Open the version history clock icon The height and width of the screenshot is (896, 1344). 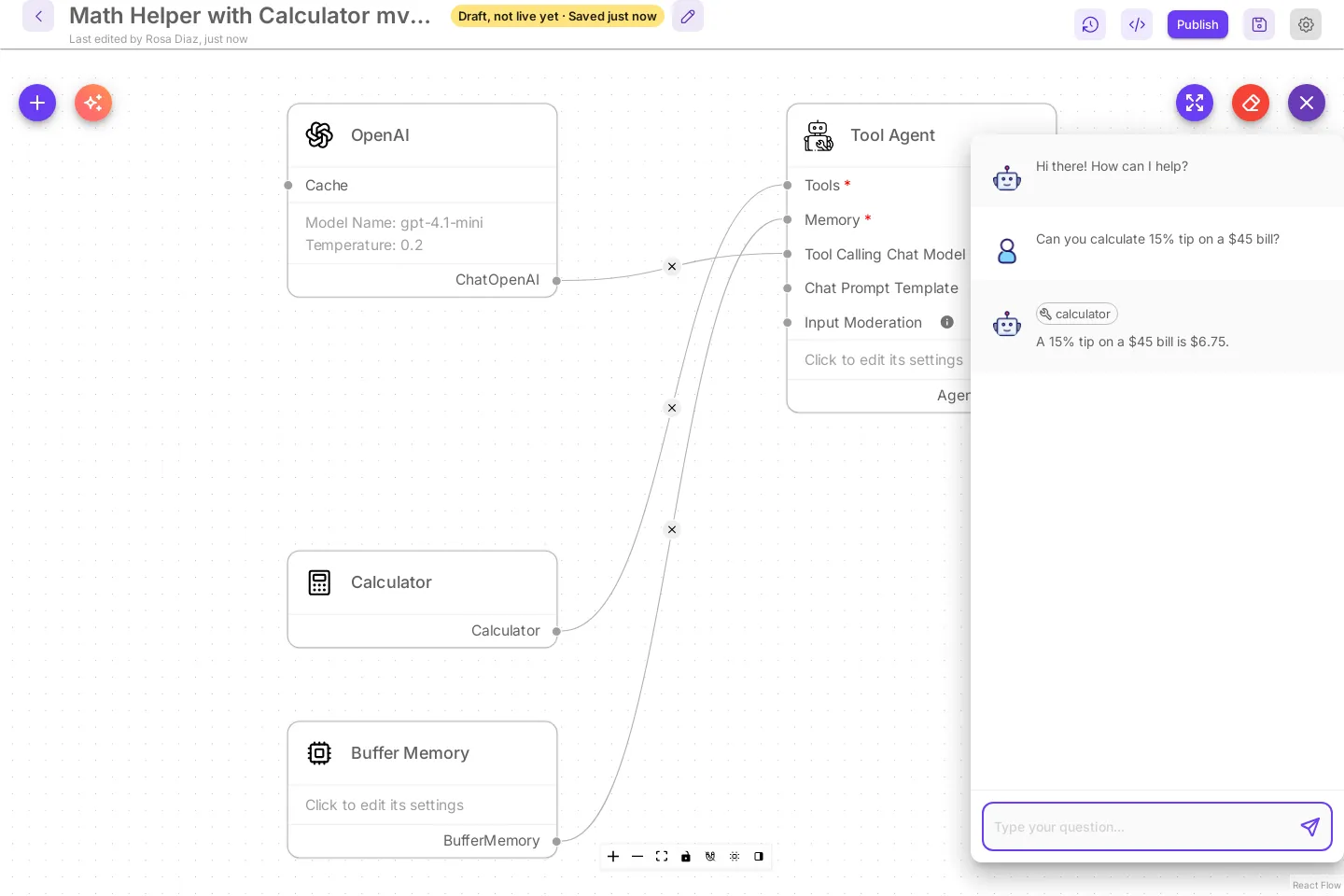(1090, 25)
